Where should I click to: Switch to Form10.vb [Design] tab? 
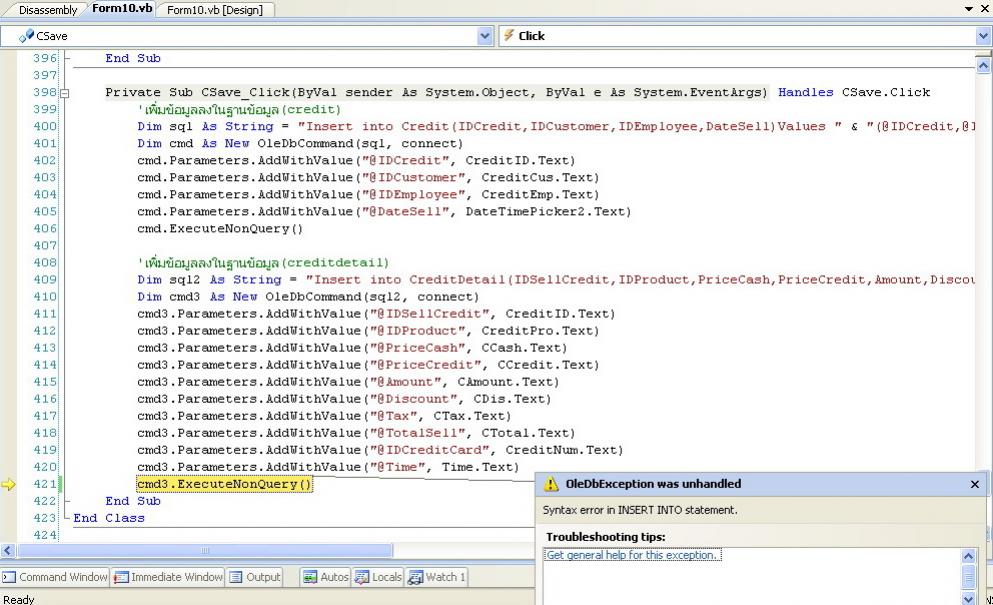click(x=214, y=10)
